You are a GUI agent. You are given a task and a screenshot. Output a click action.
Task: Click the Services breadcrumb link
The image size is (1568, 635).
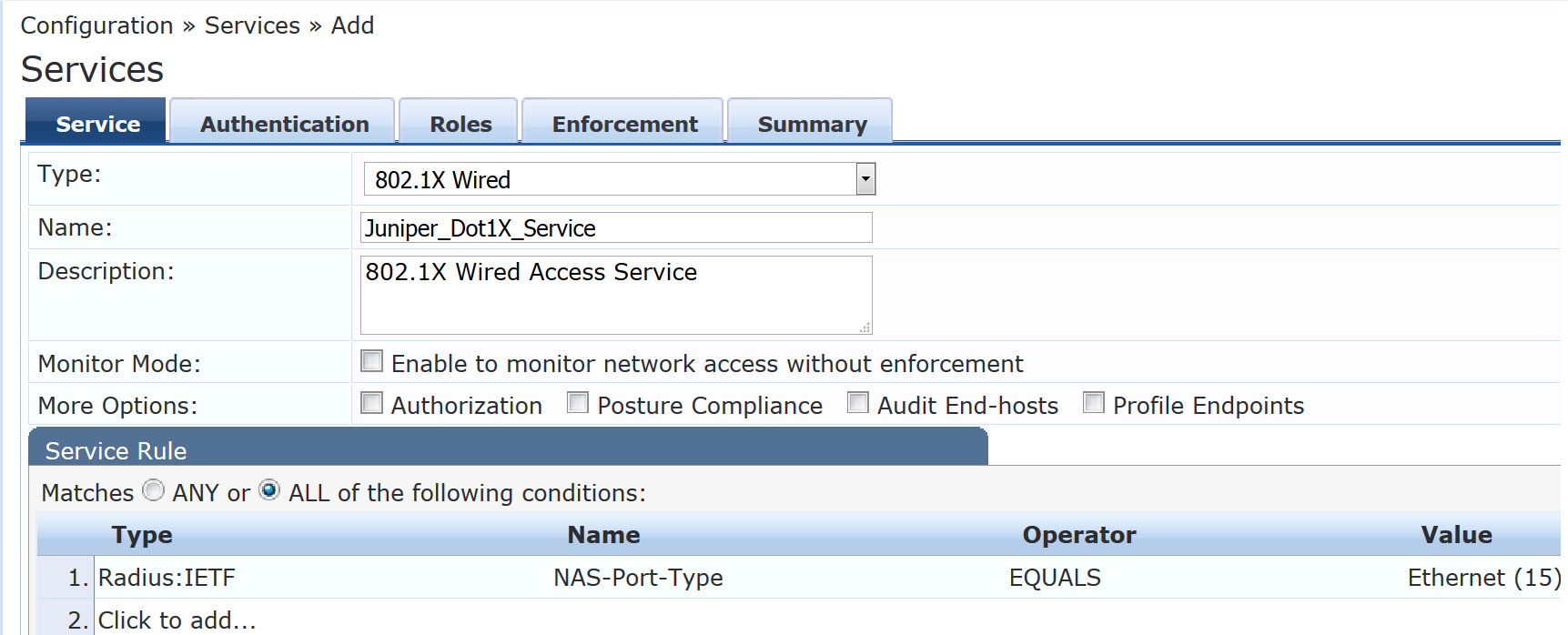pyautogui.click(x=252, y=25)
